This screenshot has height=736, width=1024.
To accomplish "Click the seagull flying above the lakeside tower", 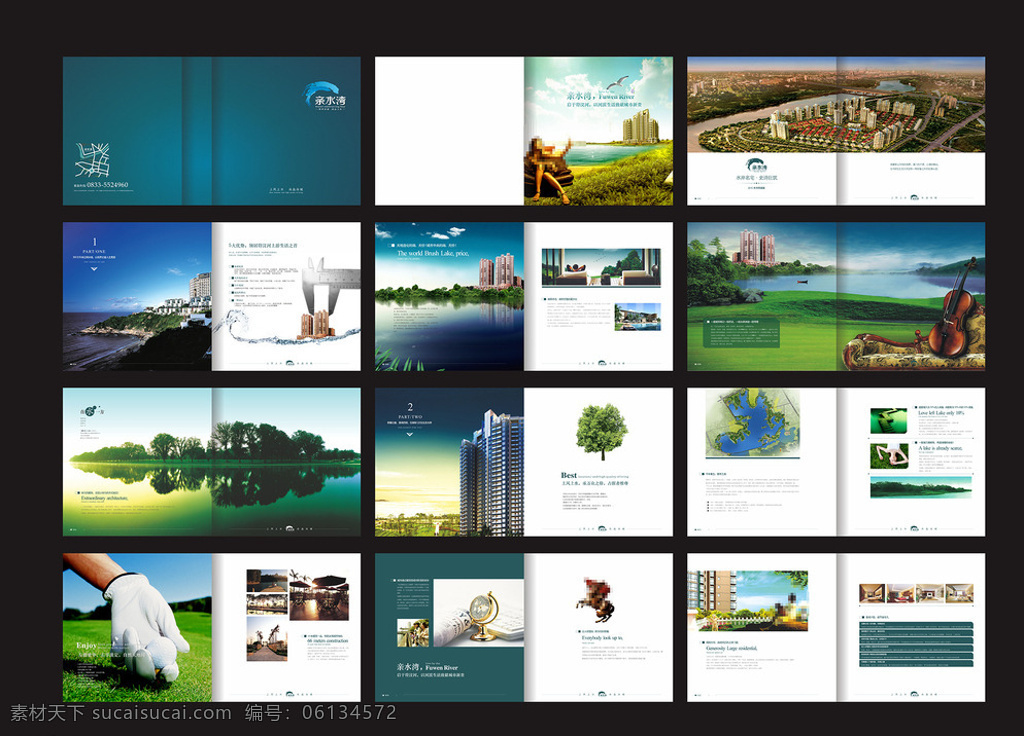I will click(616, 84).
